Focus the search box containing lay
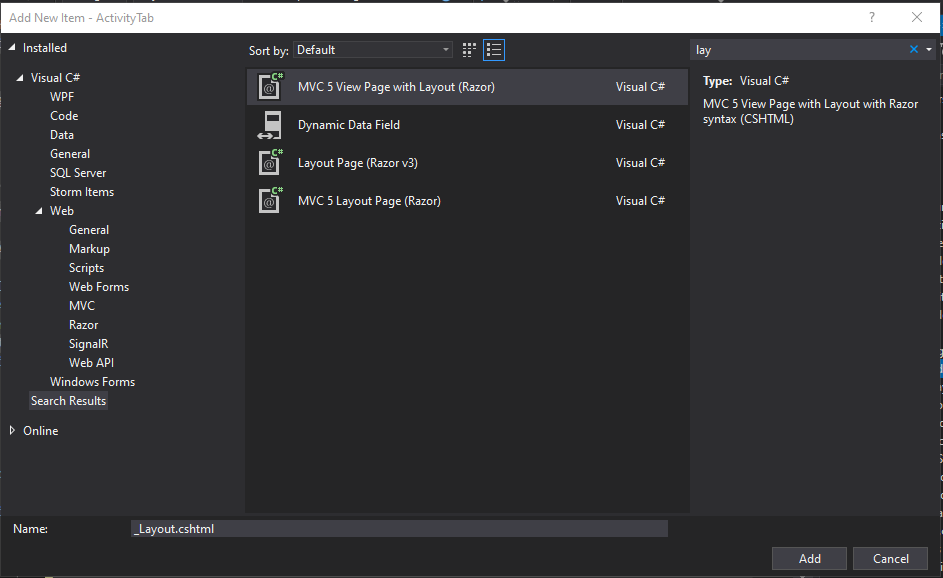The height and width of the screenshot is (578, 943). coord(799,50)
